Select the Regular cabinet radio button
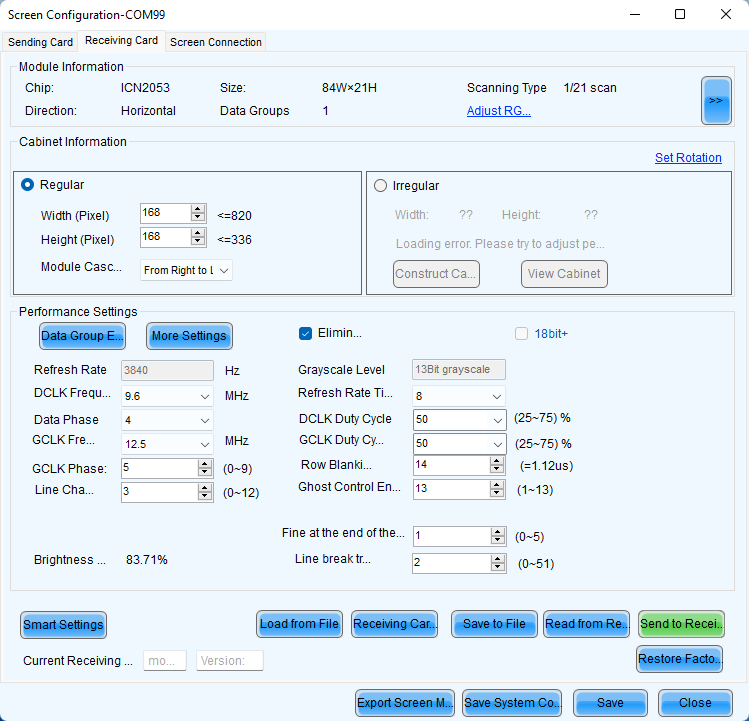The width and height of the screenshot is (749, 721). pyautogui.click(x=28, y=185)
